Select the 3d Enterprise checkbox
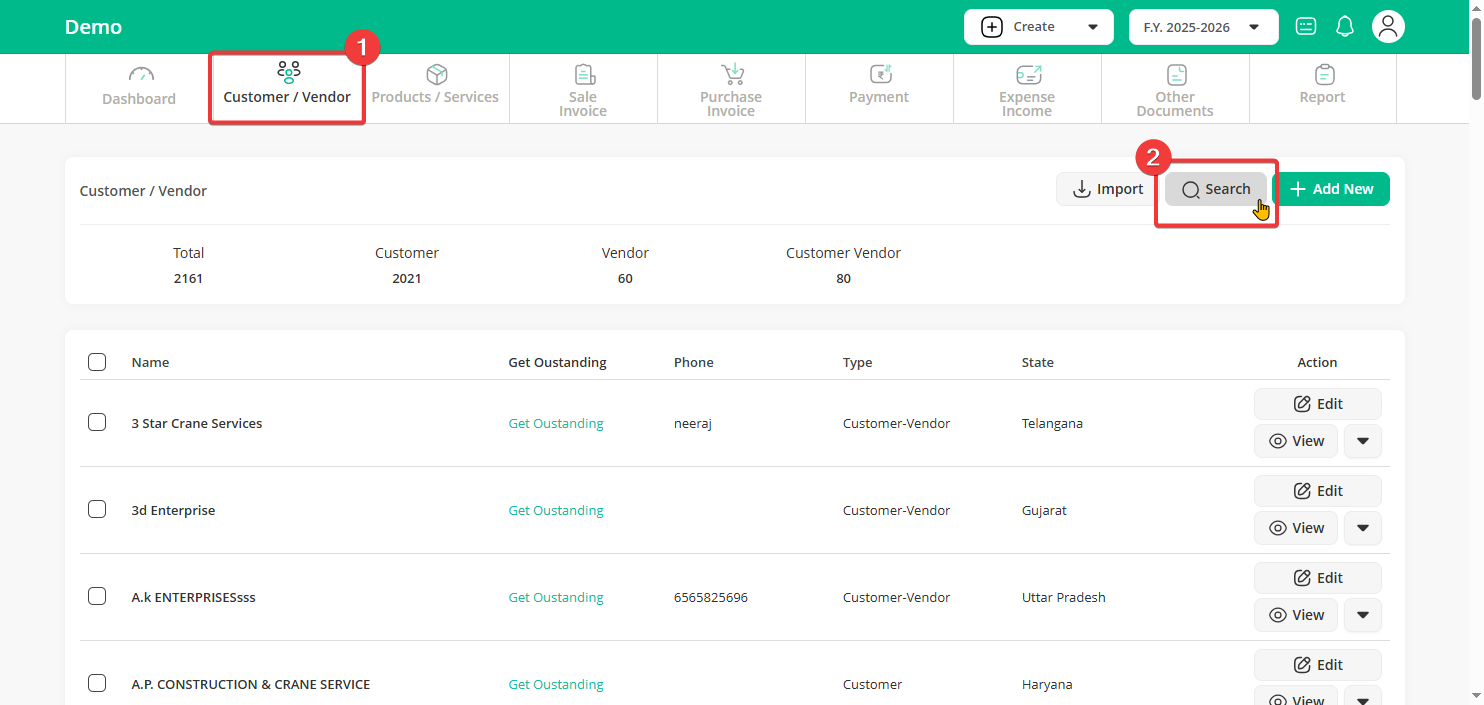 click(97, 509)
